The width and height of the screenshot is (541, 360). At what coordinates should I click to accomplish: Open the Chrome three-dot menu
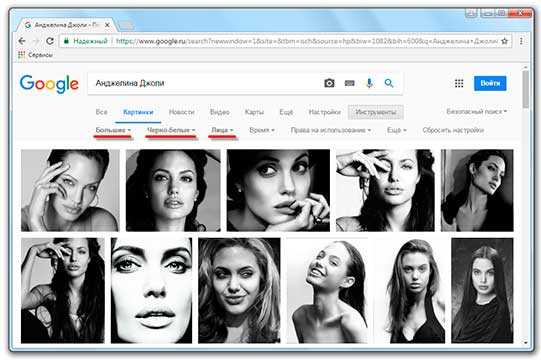[521, 41]
